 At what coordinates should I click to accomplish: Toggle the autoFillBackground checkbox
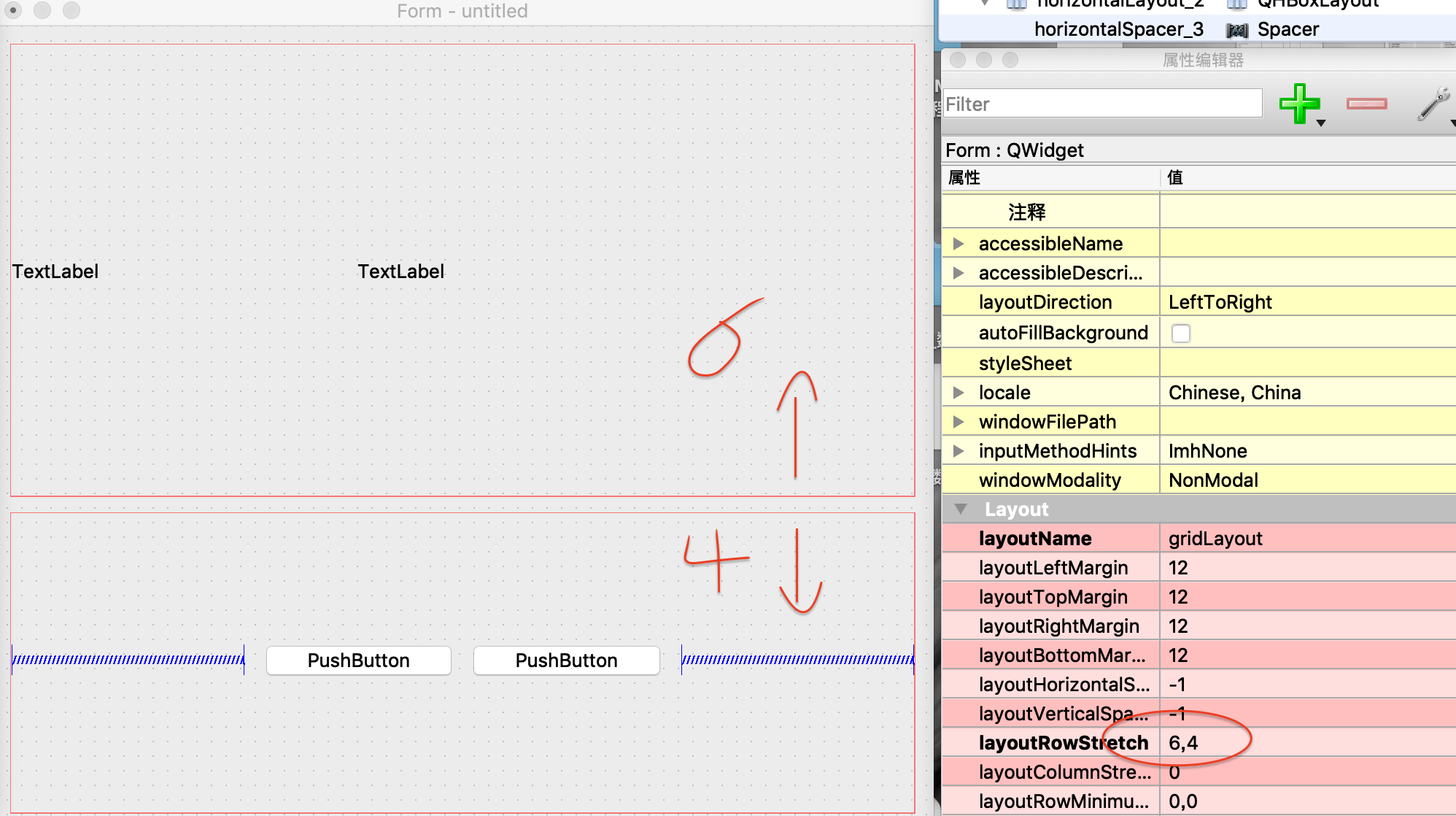pos(1180,334)
